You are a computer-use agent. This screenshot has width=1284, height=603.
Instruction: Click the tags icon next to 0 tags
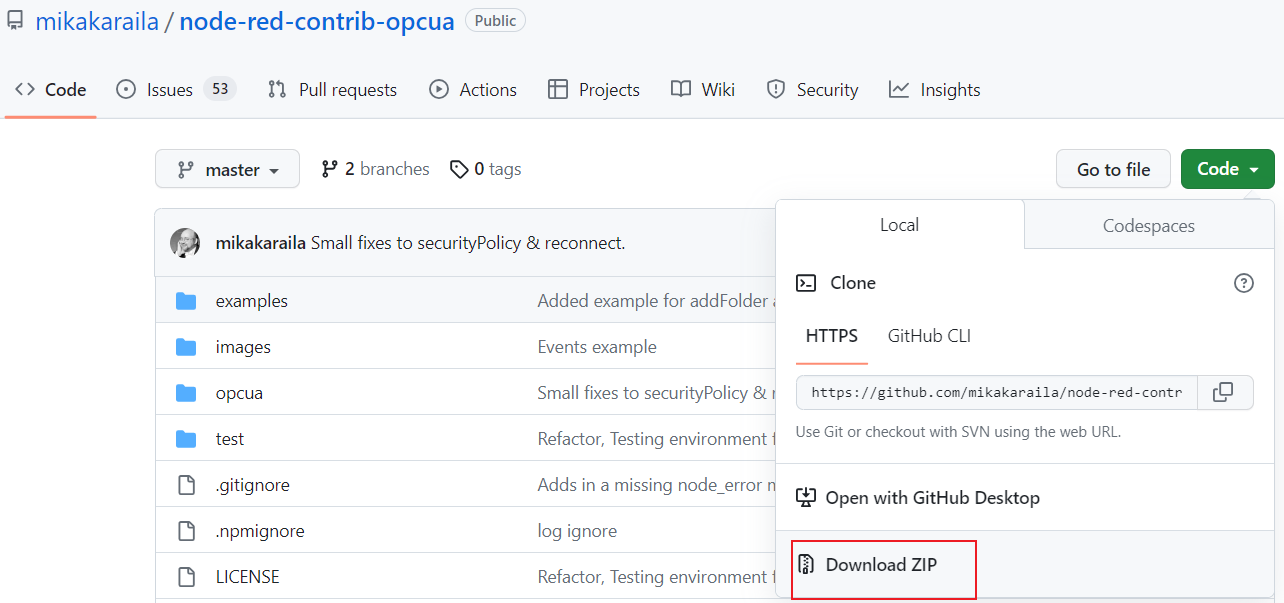459,170
